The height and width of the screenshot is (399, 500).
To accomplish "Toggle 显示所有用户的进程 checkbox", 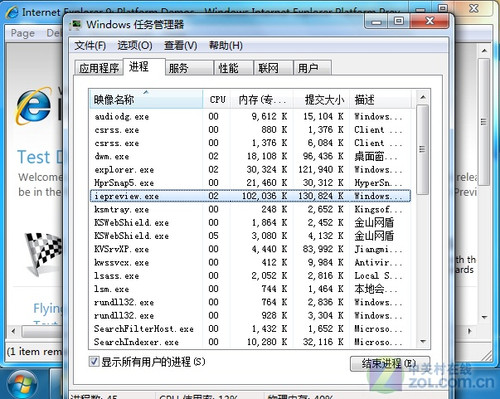I will pos(94,361).
